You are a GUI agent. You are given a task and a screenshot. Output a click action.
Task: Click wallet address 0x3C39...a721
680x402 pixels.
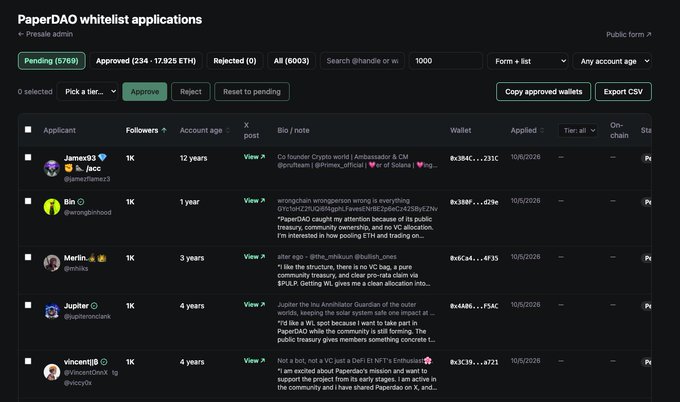pos(474,362)
